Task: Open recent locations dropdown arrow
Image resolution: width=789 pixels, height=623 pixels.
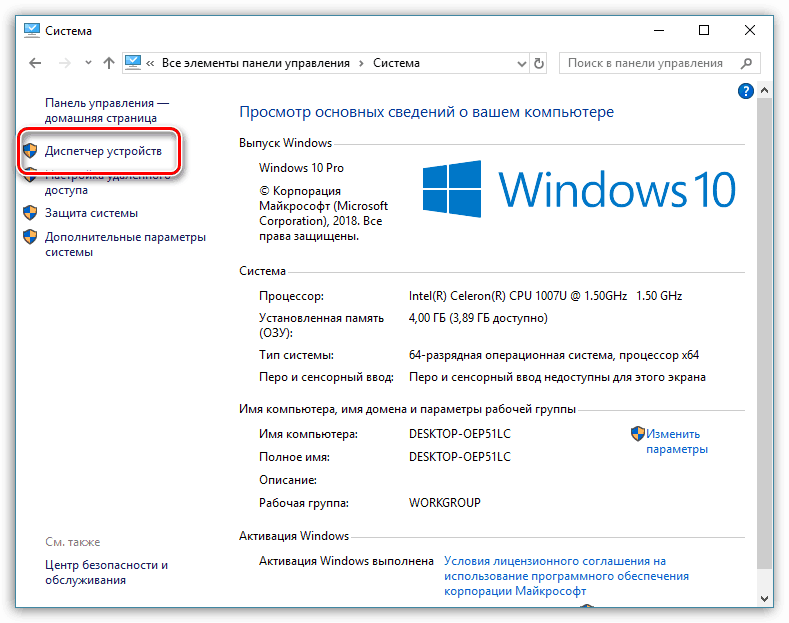Action: (x=89, y=63)
